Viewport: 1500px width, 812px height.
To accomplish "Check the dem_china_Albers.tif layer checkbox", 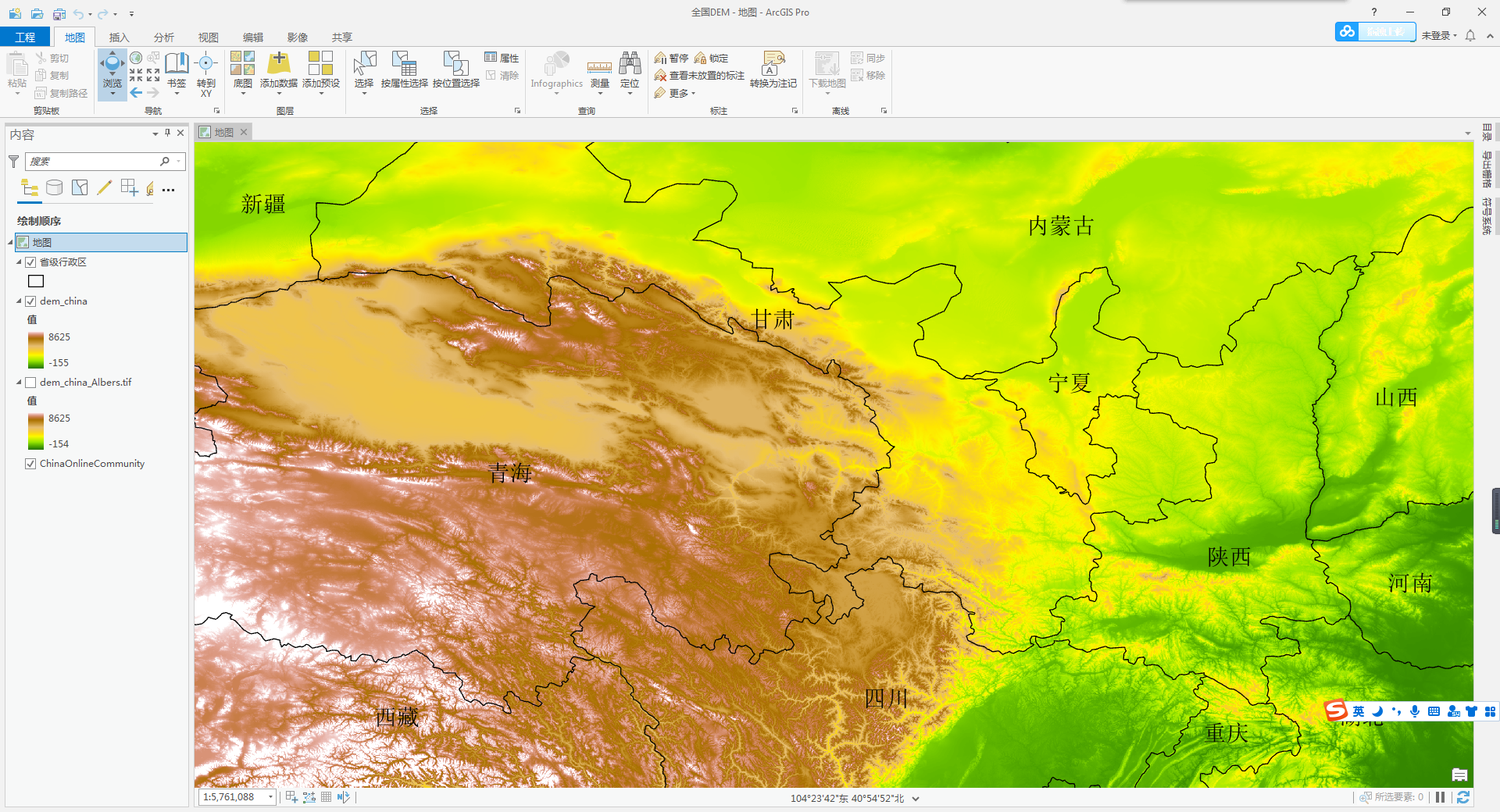I will coord(30,383).
